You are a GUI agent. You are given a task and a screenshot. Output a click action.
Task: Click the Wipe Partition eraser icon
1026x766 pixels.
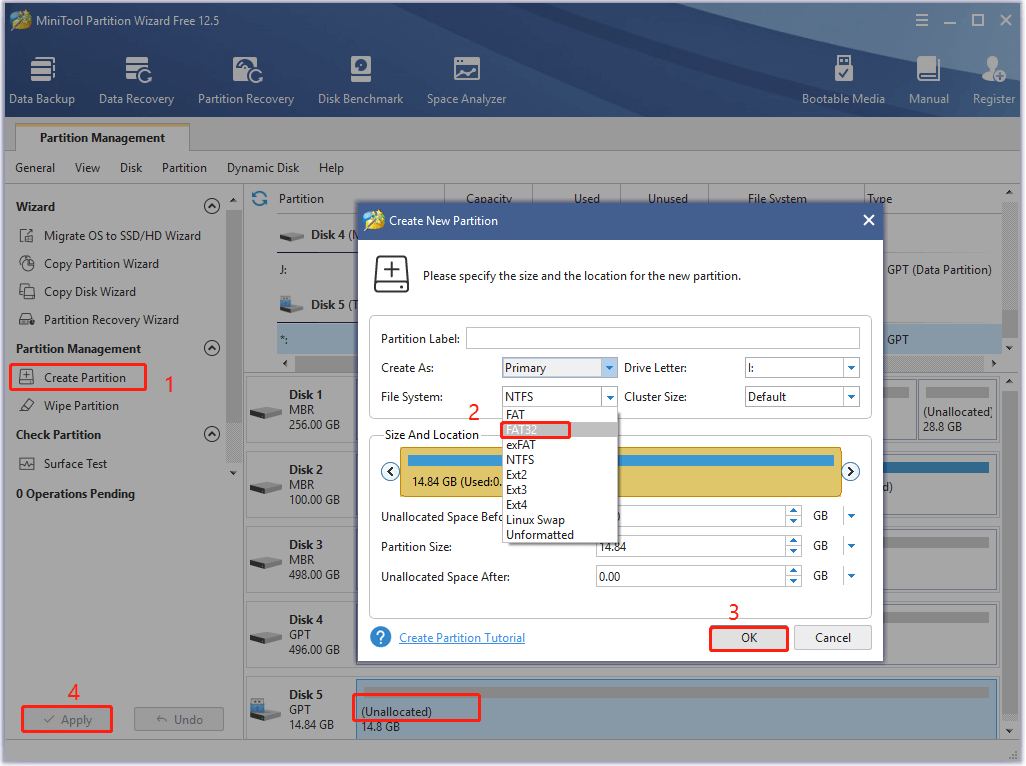(27, 406)
